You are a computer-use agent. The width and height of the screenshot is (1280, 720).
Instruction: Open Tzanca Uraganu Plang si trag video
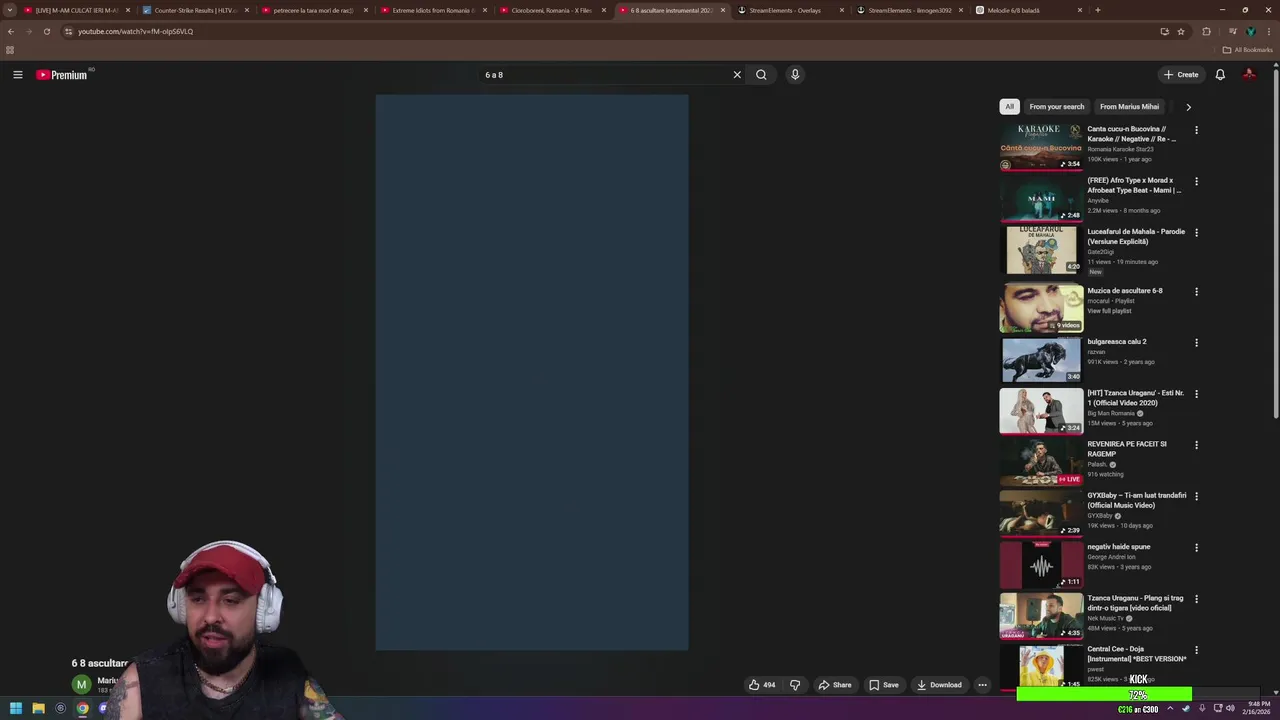[x=1041, y=616]
